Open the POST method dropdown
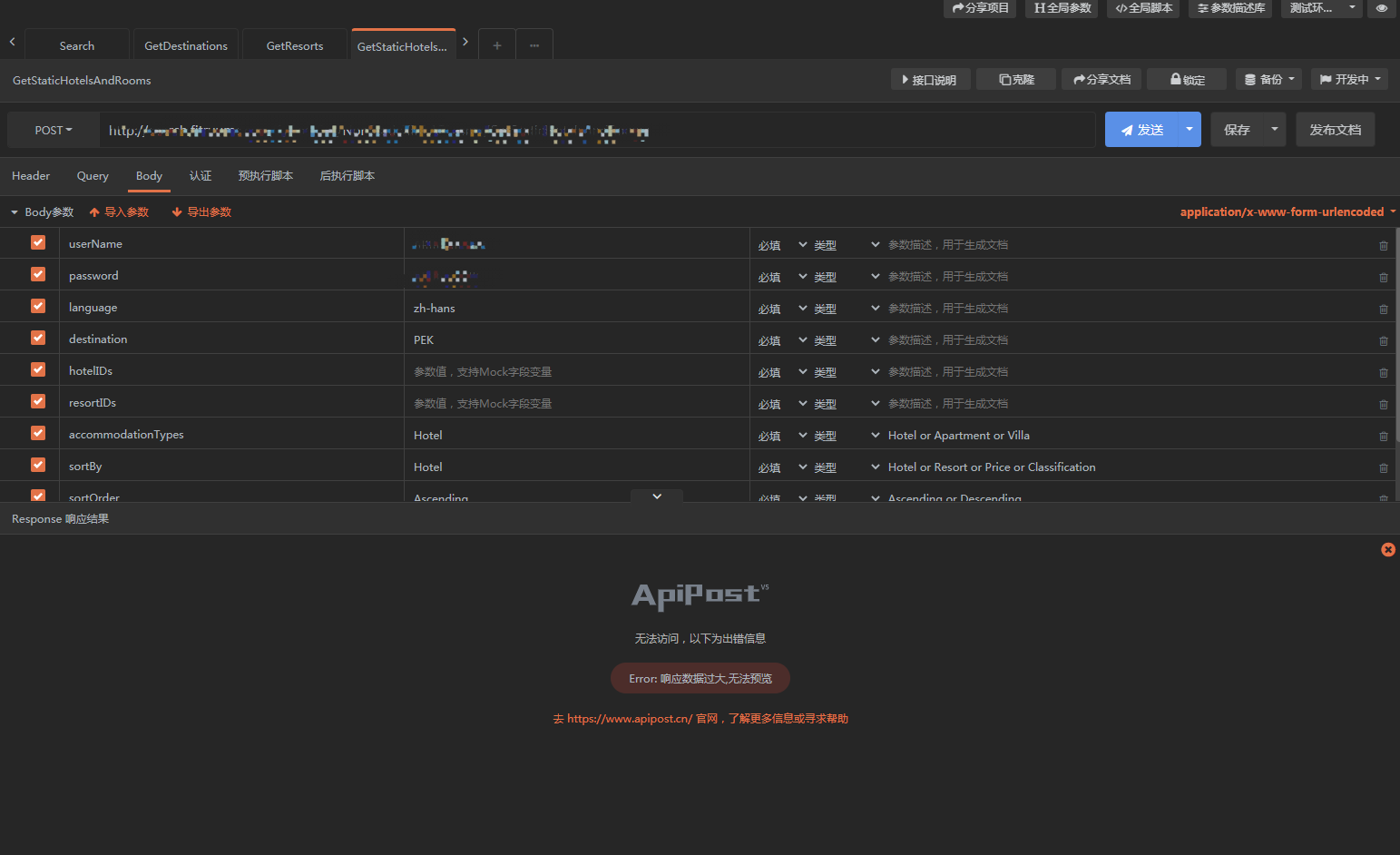The width and height of the screenshot is (1400, 855). tap(54, 130)
